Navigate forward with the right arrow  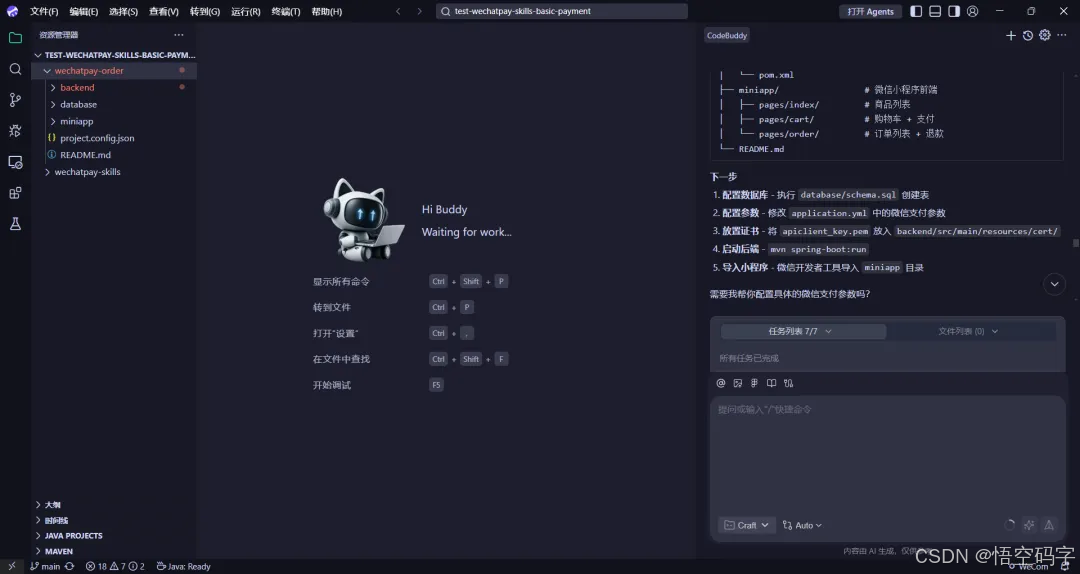(x=419, y=11)
